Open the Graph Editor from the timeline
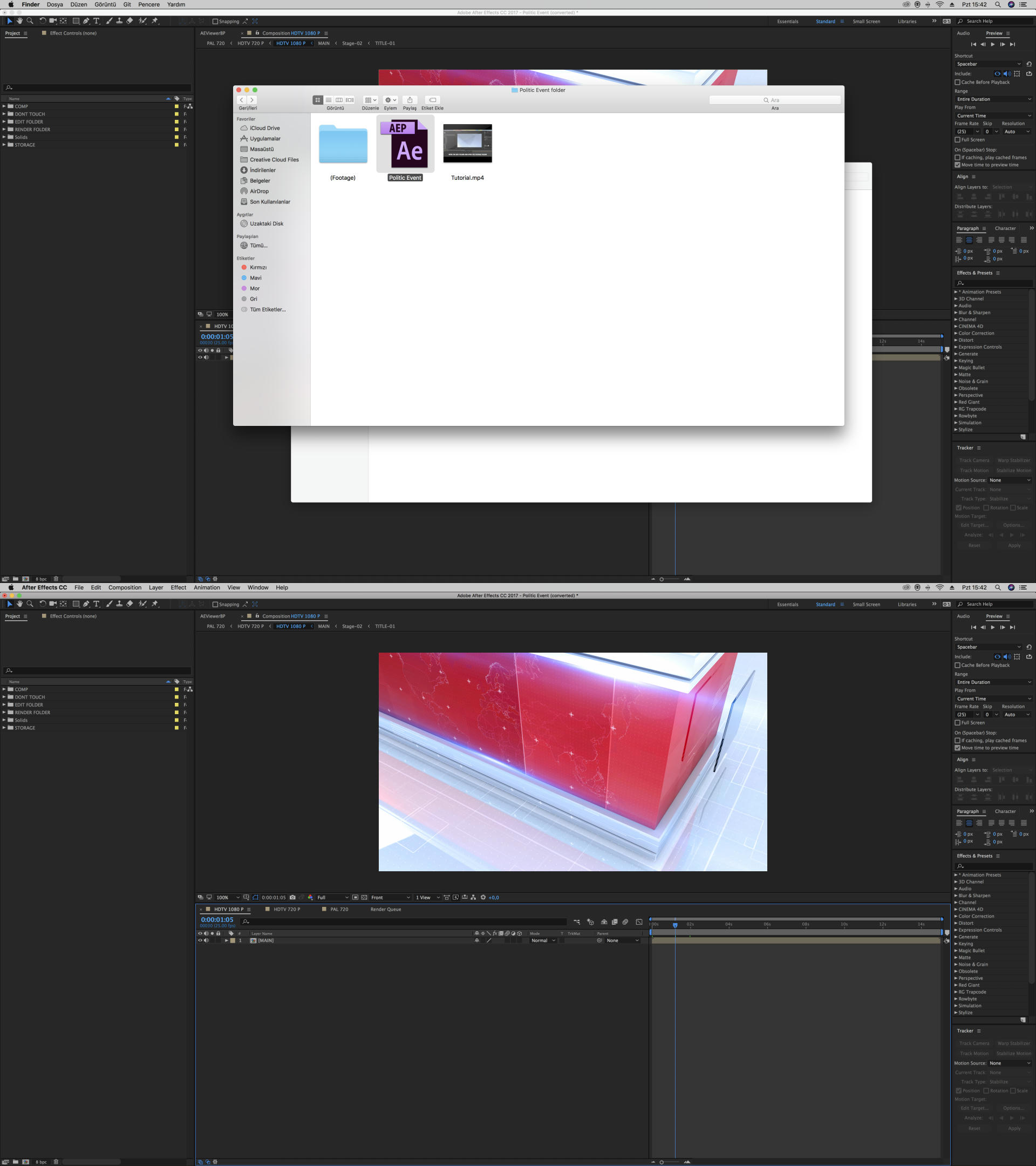The height and width of the screenshot is (1166, 1036). 639,922
